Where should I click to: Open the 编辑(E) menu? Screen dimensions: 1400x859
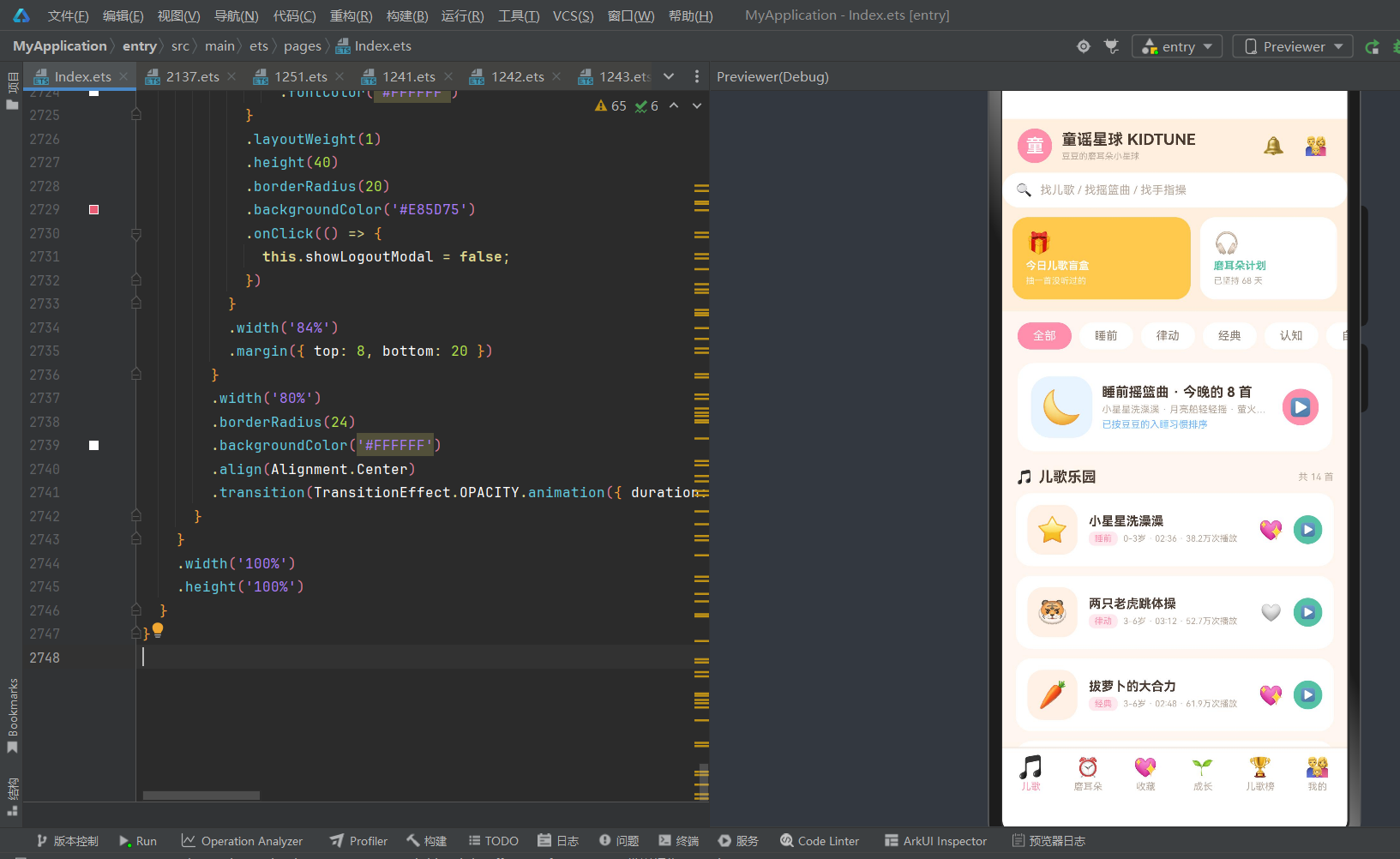coord(123,15)
